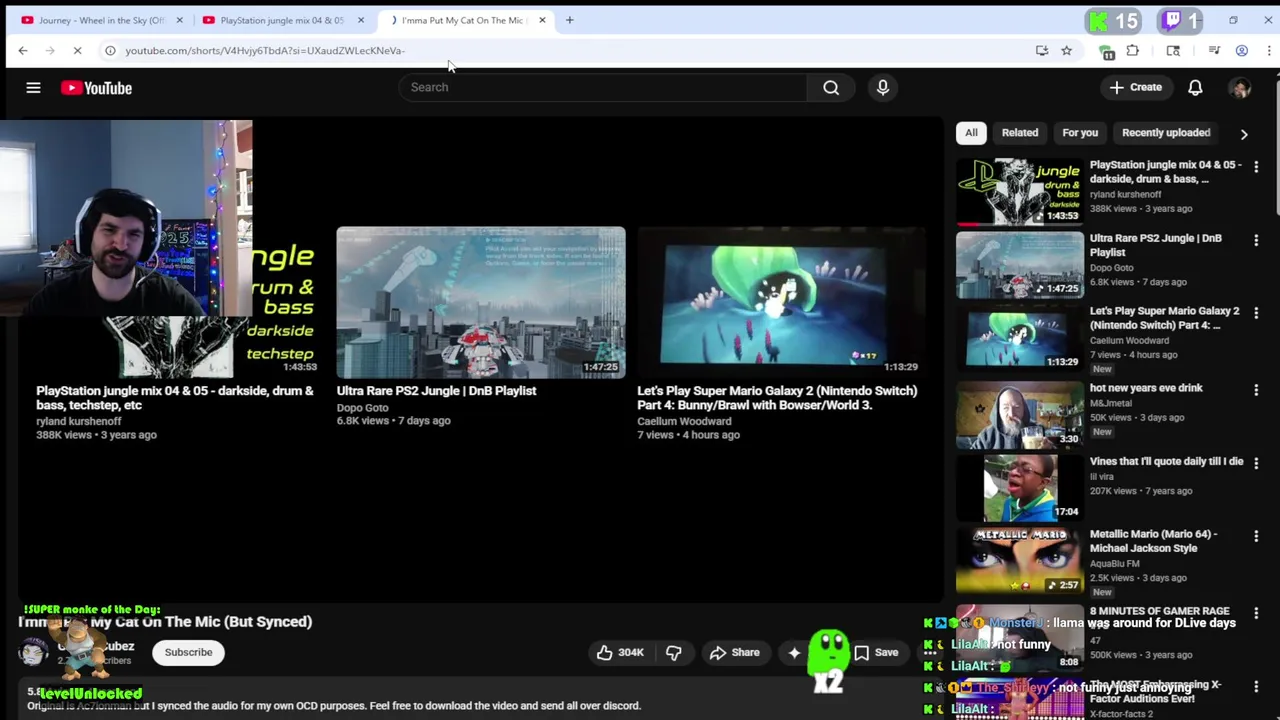Save the video to a playlist
The image size is (1280, 720).
pyautogui.click(x=876, y=652)
